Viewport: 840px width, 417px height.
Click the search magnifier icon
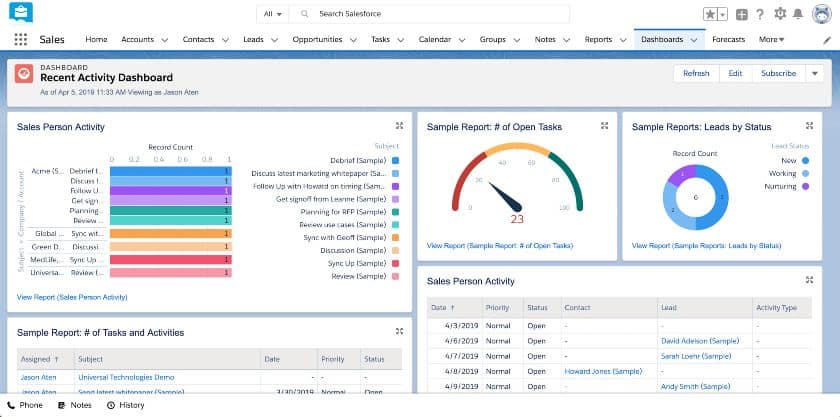click(304, 14)
